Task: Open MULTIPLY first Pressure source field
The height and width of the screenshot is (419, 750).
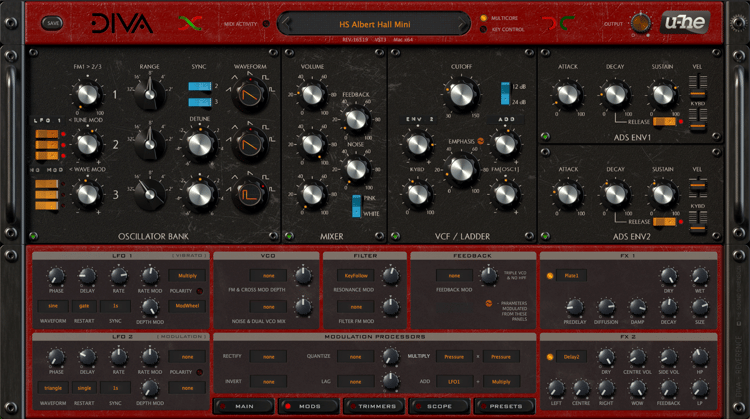Action: click(x=454, y=357)
